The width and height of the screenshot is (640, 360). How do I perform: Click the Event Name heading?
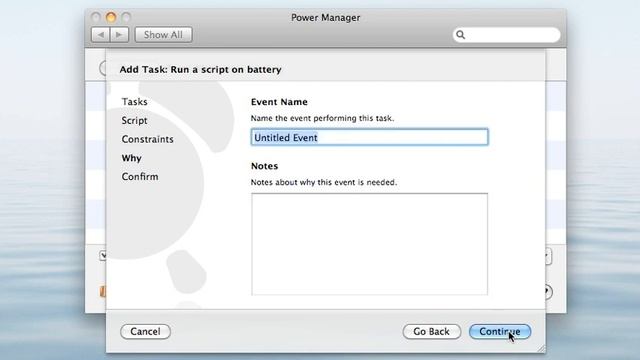(x=279, y=102)
